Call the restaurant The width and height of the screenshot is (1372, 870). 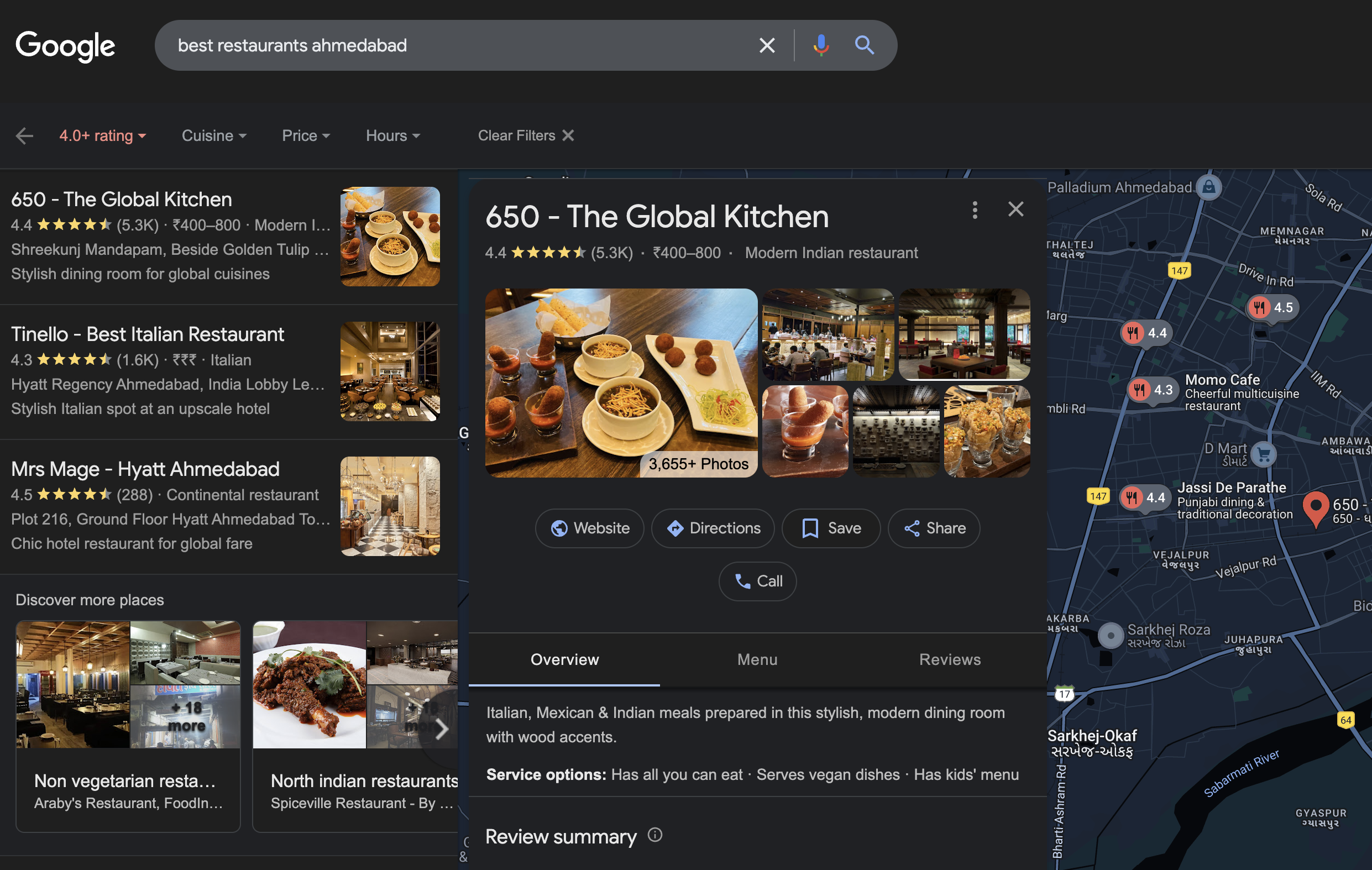[x=757, y=581]
